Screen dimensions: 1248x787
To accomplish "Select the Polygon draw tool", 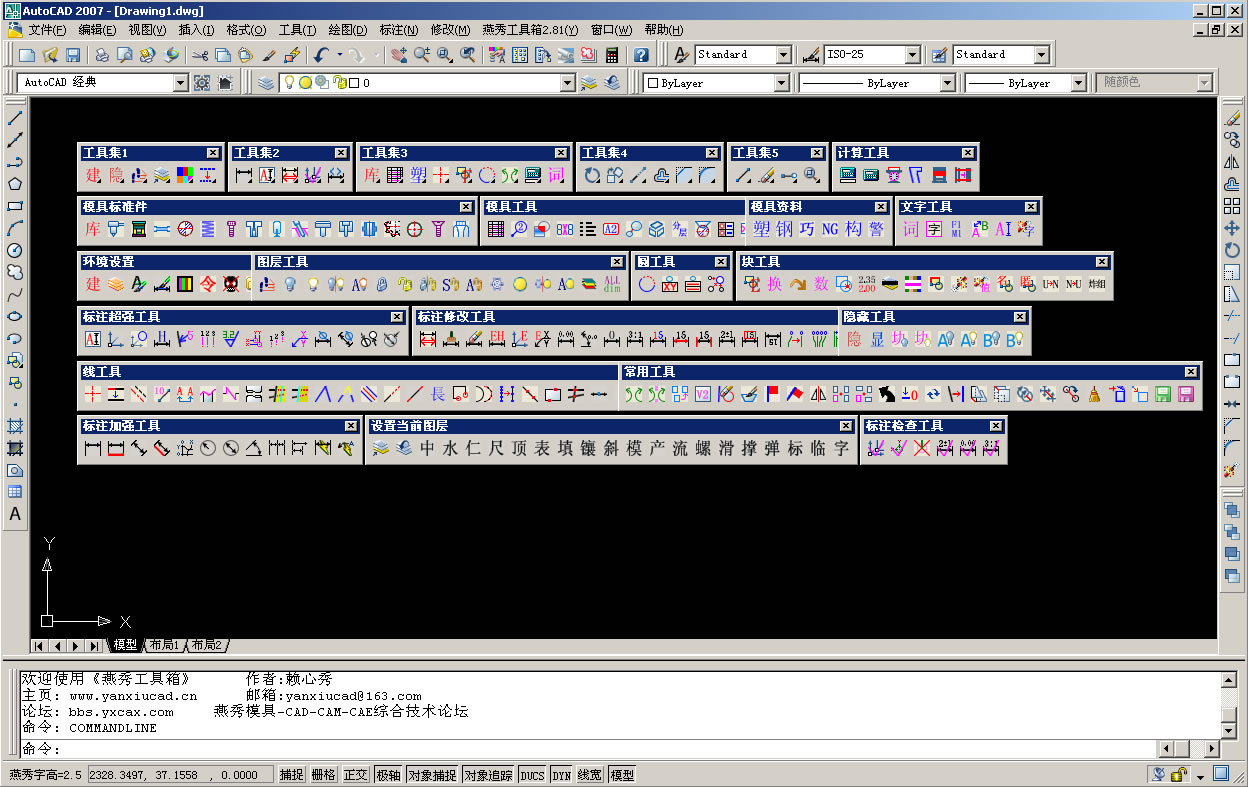I will pos(15,184).
